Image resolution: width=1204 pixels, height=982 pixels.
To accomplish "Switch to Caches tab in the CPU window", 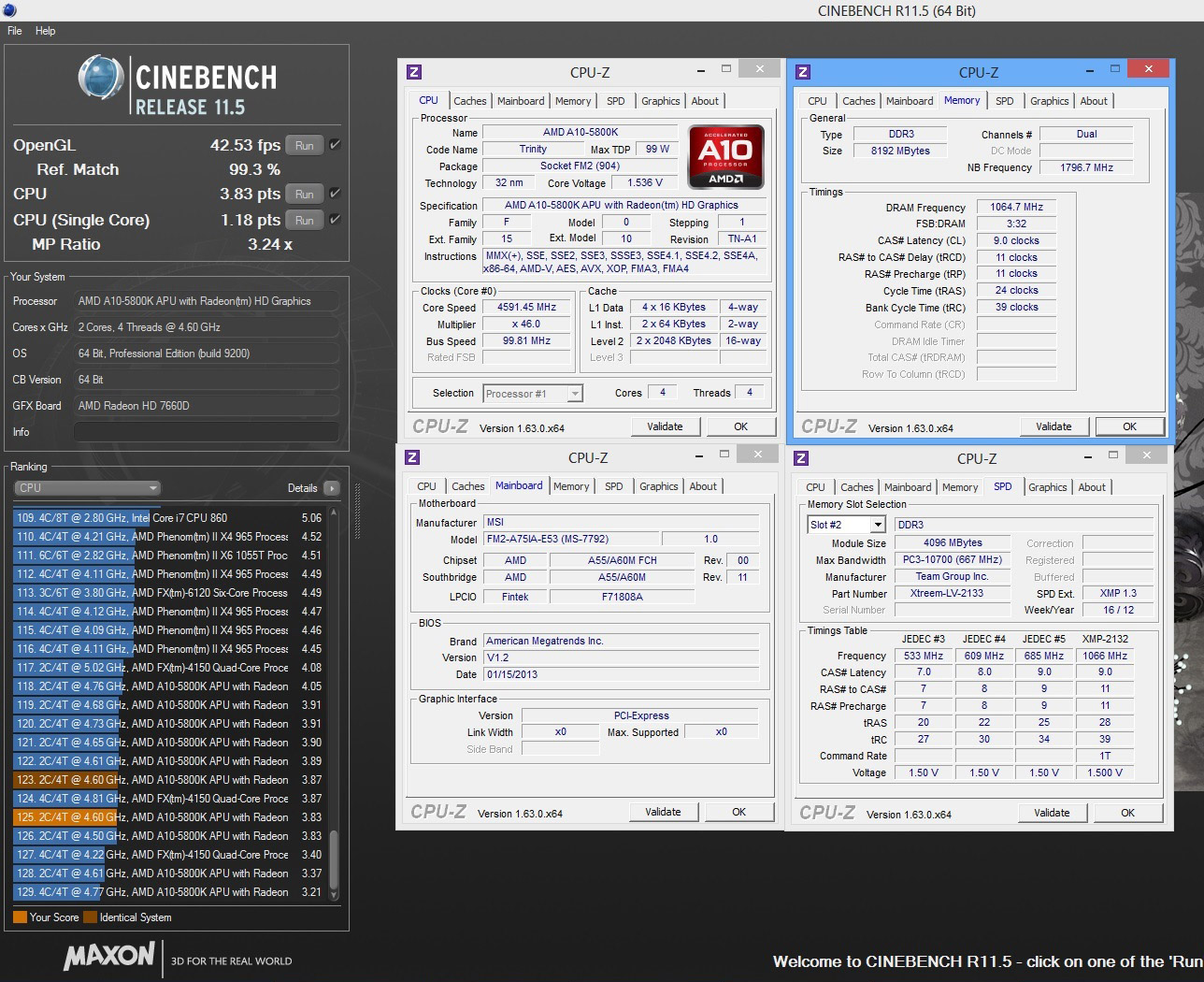I will 470,101.
